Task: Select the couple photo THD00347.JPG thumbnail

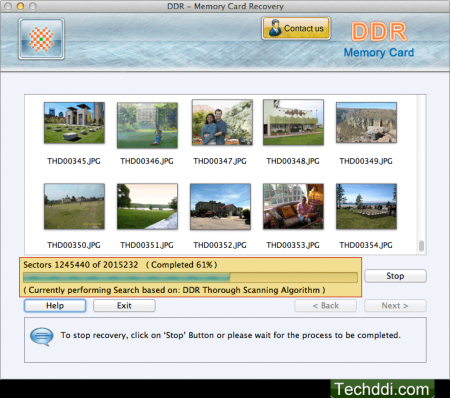Action: point(222,122)
